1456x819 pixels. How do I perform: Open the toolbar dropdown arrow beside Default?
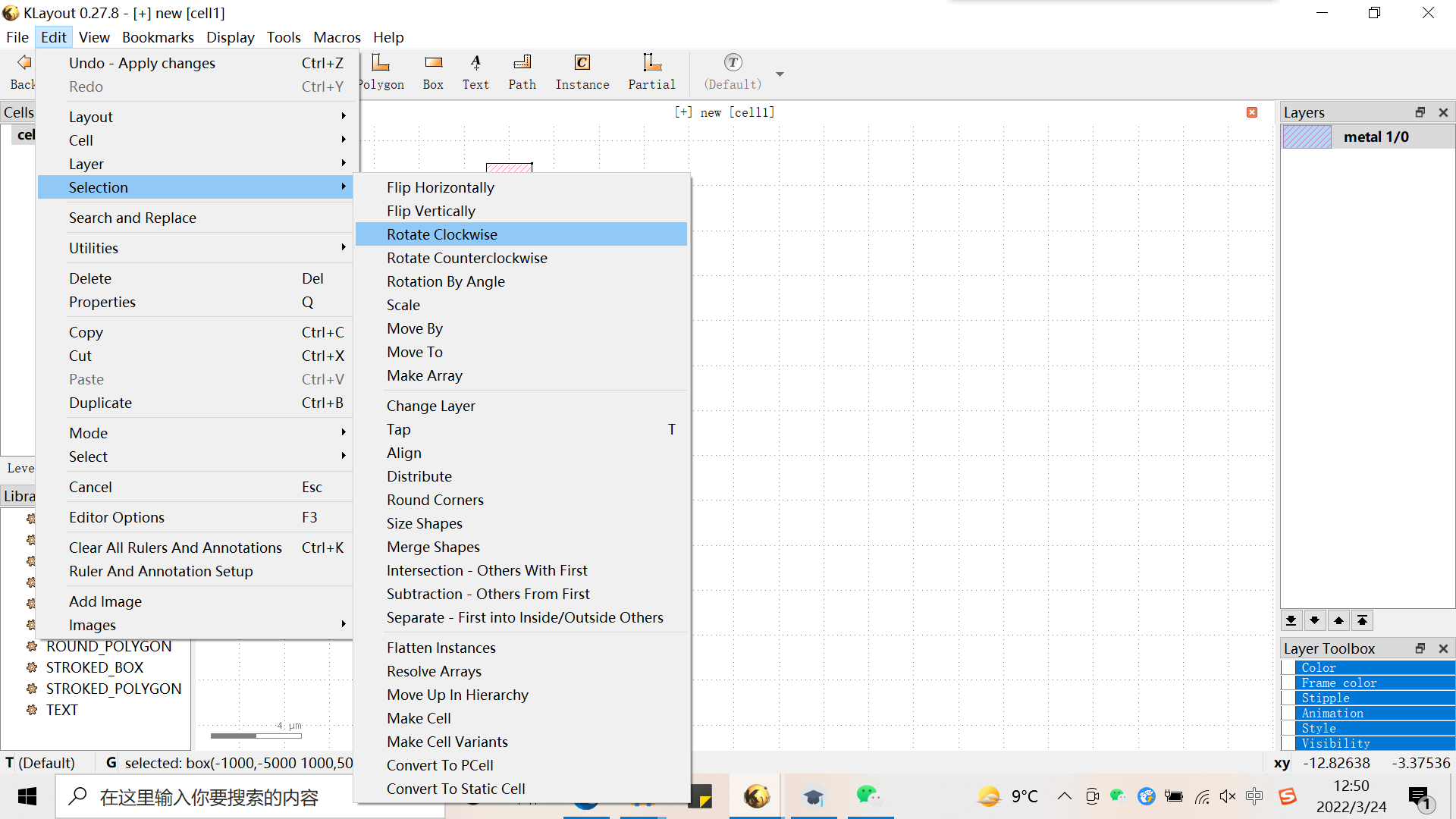(780, 74)
